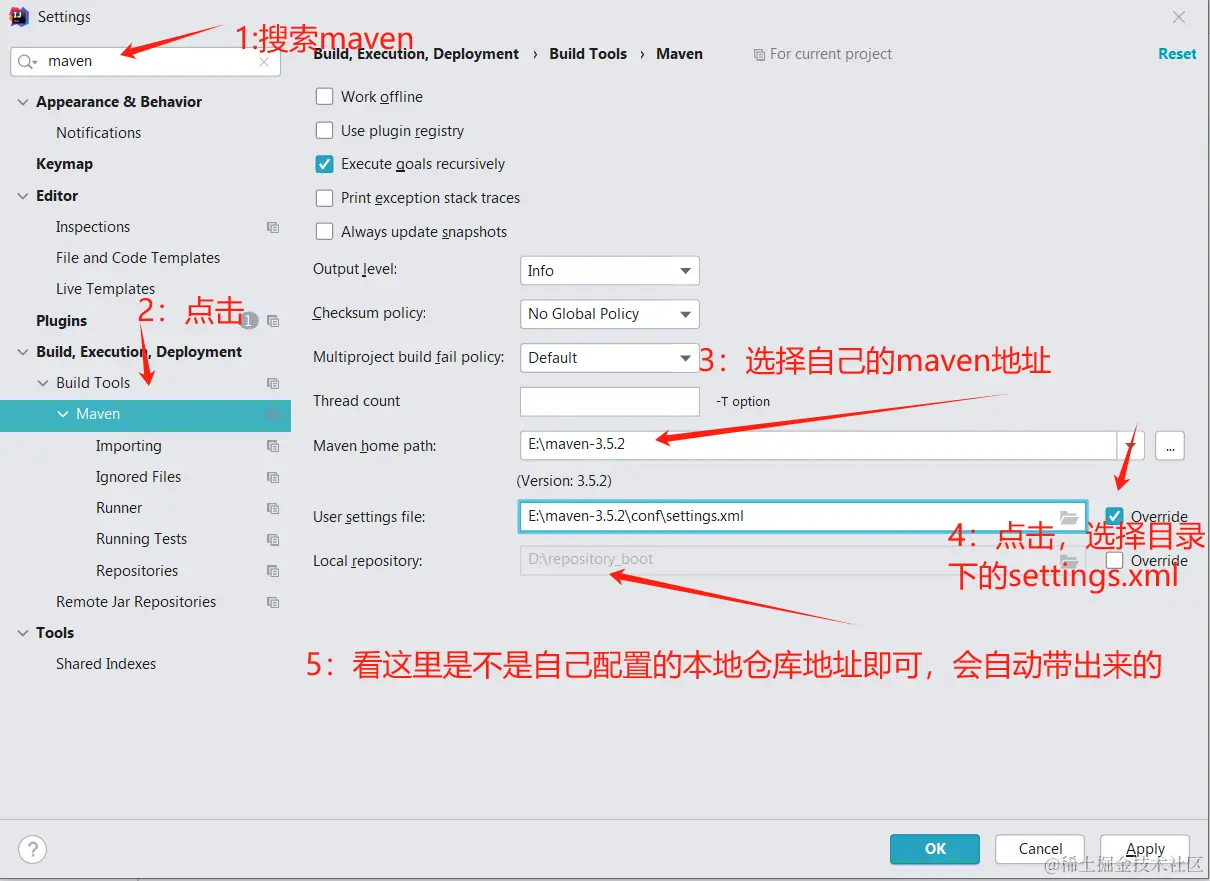The width and height of the screenshot is (1210, 881).
Task: Focus the Thread count input field
Action: tap(610, 401)
